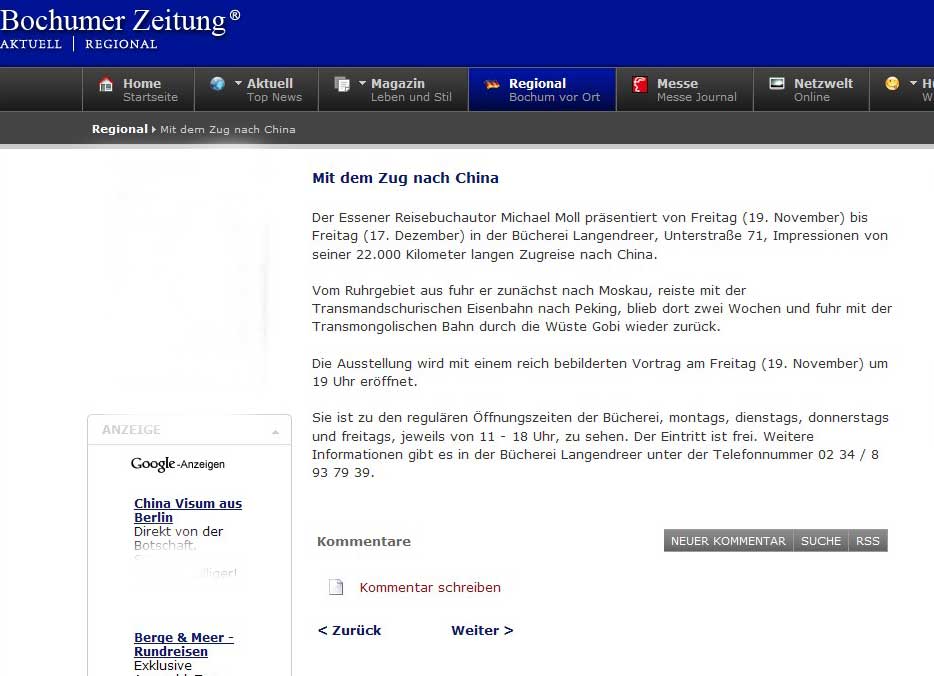This screenshot has width=934, height=676.
Task: Click the Magazin pages icon
Action: click(x=342, y=85)
